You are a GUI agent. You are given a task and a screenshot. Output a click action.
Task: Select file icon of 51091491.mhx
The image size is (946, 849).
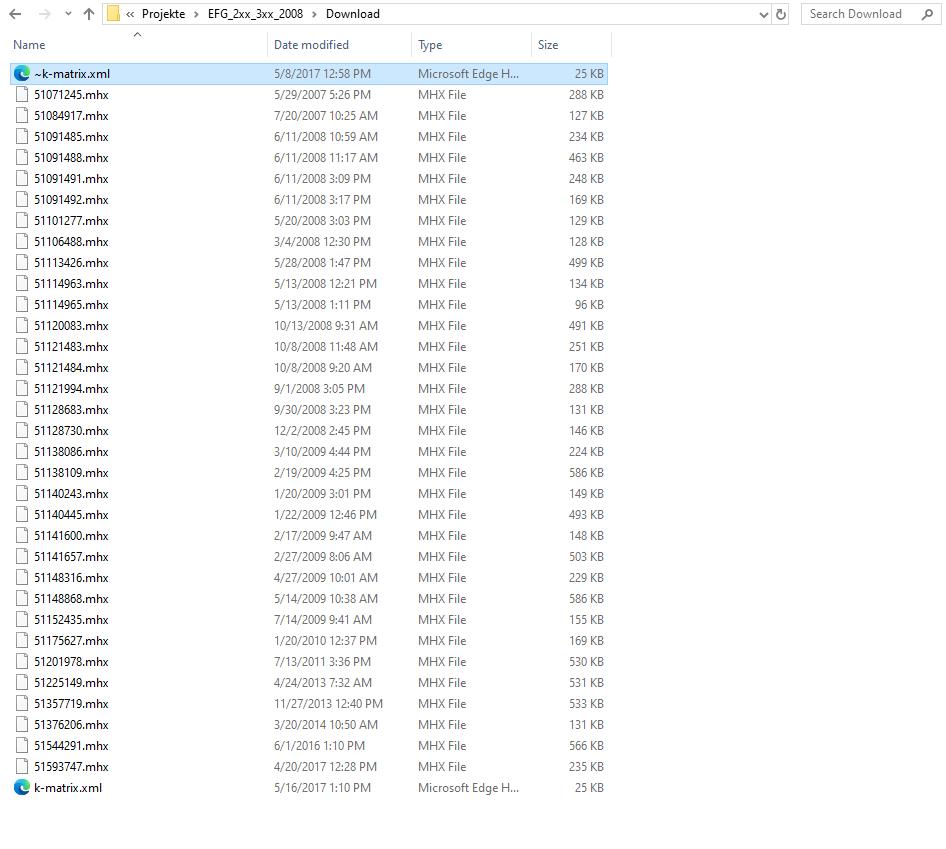22,179
